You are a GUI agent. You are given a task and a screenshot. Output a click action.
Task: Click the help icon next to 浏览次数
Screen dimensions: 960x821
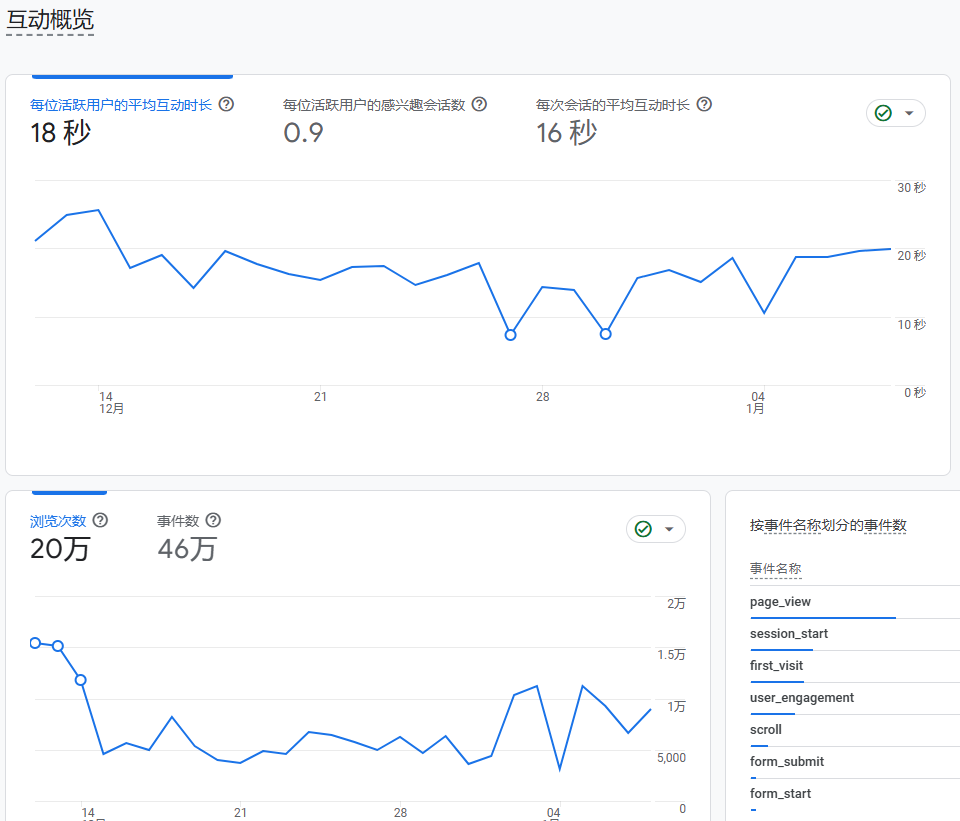(x=100, y=520)
